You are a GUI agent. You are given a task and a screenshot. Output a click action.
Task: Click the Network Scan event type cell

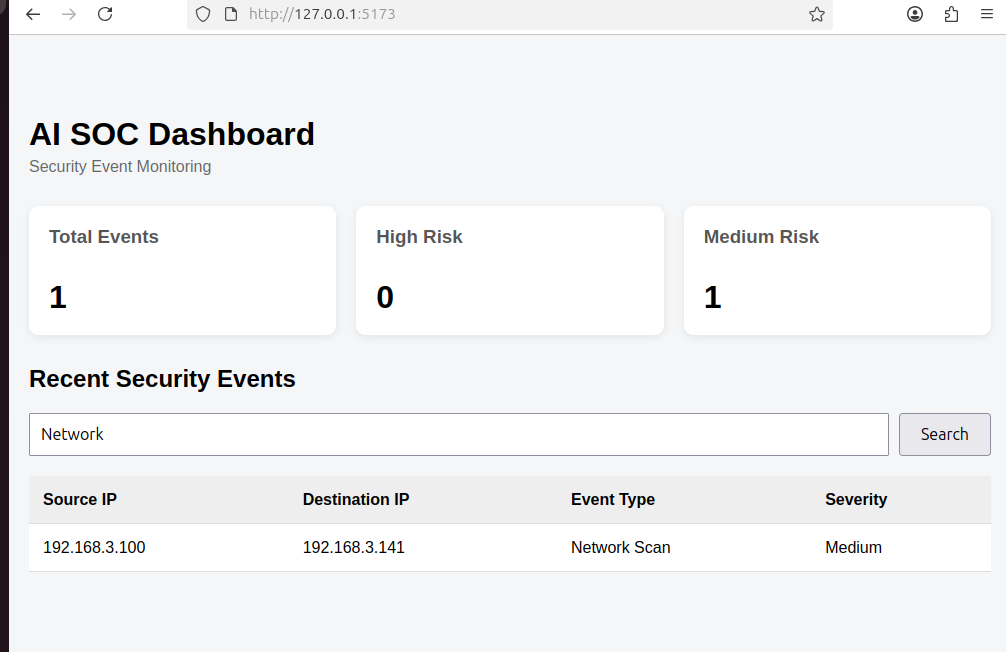(620, 547)
